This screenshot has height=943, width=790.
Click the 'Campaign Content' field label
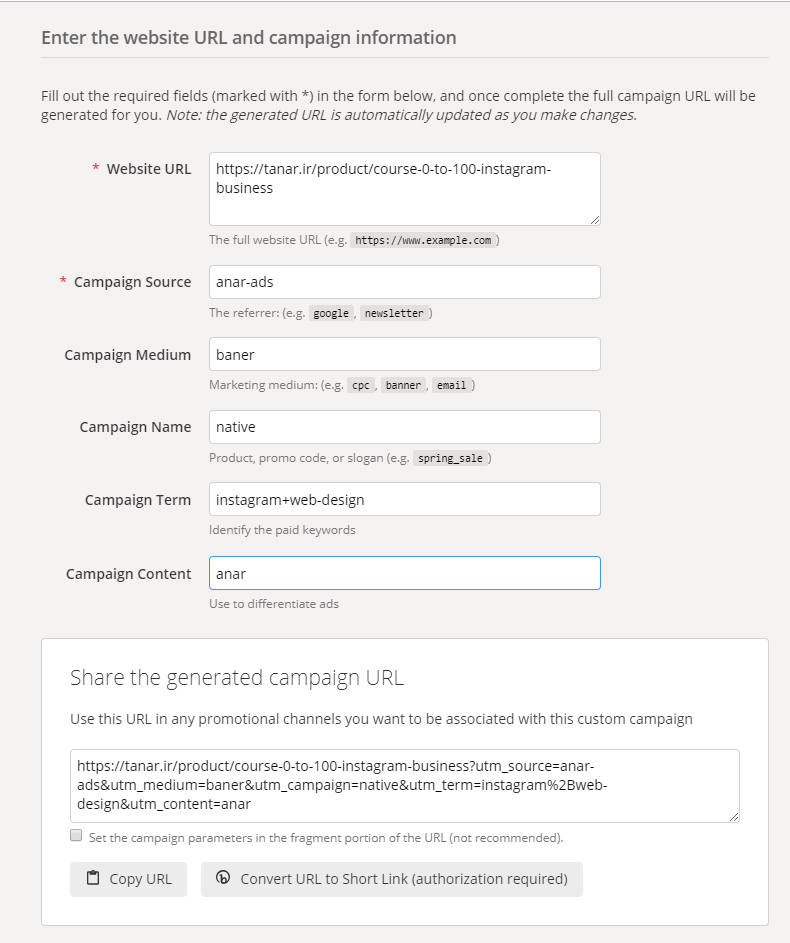pyautogui.click(x=128, y=574)
